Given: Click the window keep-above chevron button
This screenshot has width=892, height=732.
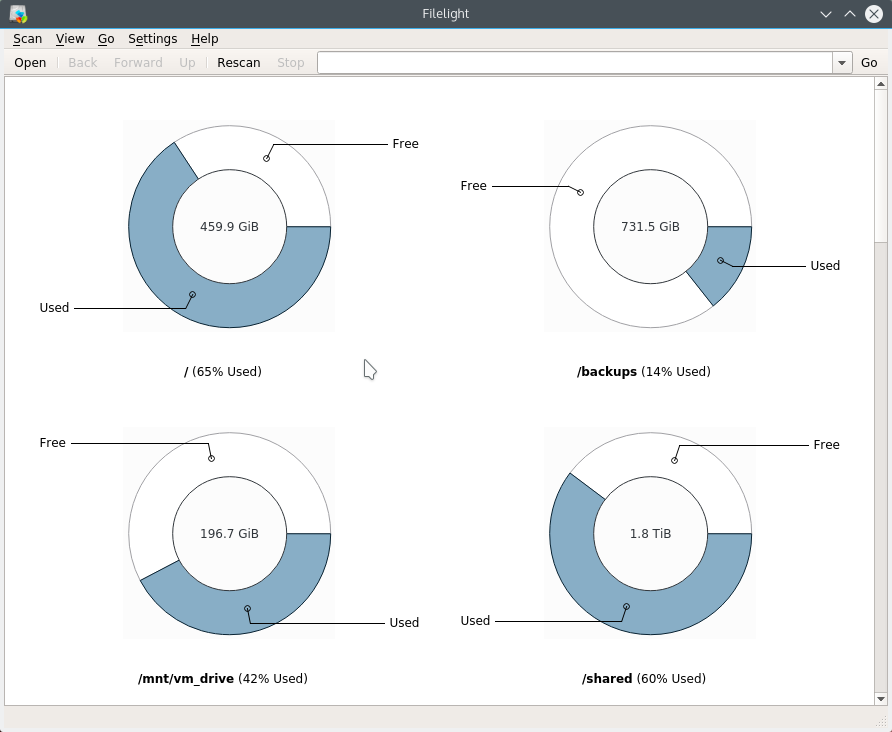Looking at the screenshot, I should click(849, 14).
